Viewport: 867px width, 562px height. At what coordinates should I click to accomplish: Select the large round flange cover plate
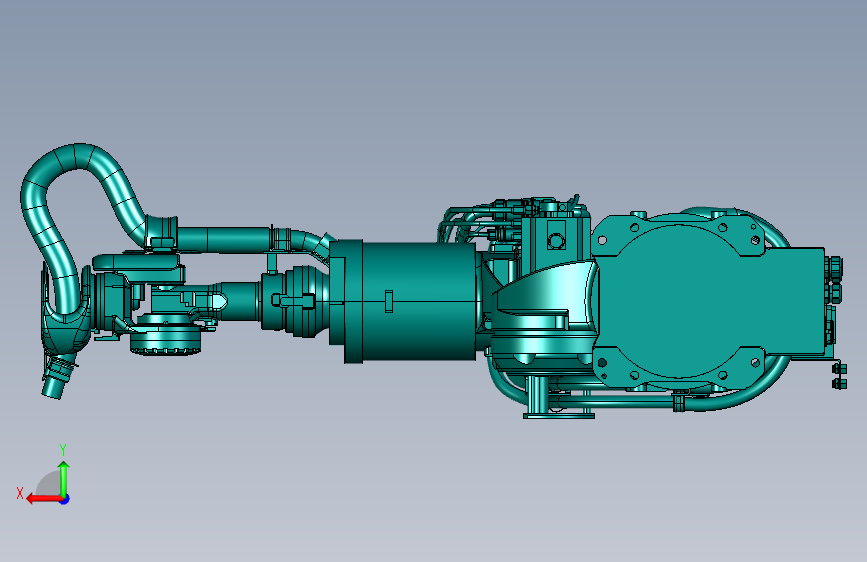679,299
